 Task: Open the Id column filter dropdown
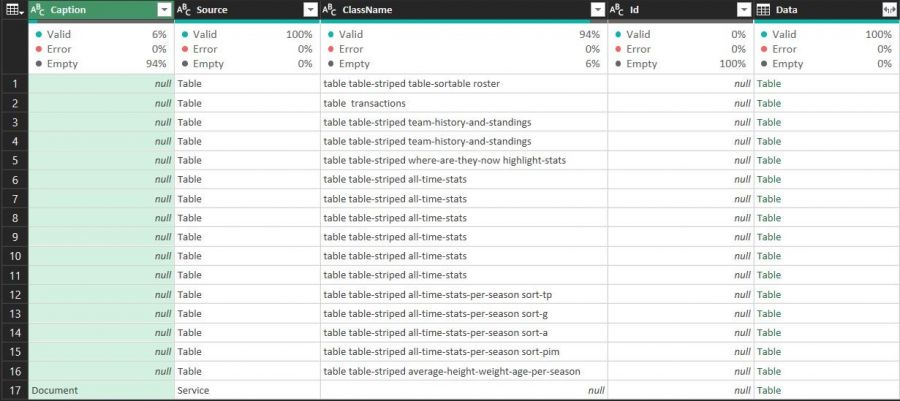click(744, 10)
